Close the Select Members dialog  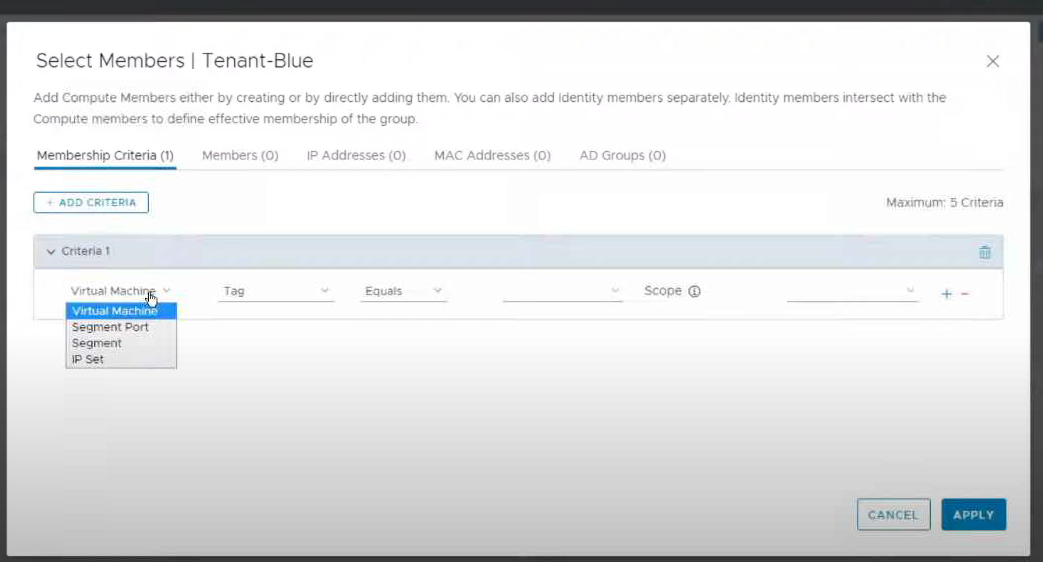[x=992, y=61]
